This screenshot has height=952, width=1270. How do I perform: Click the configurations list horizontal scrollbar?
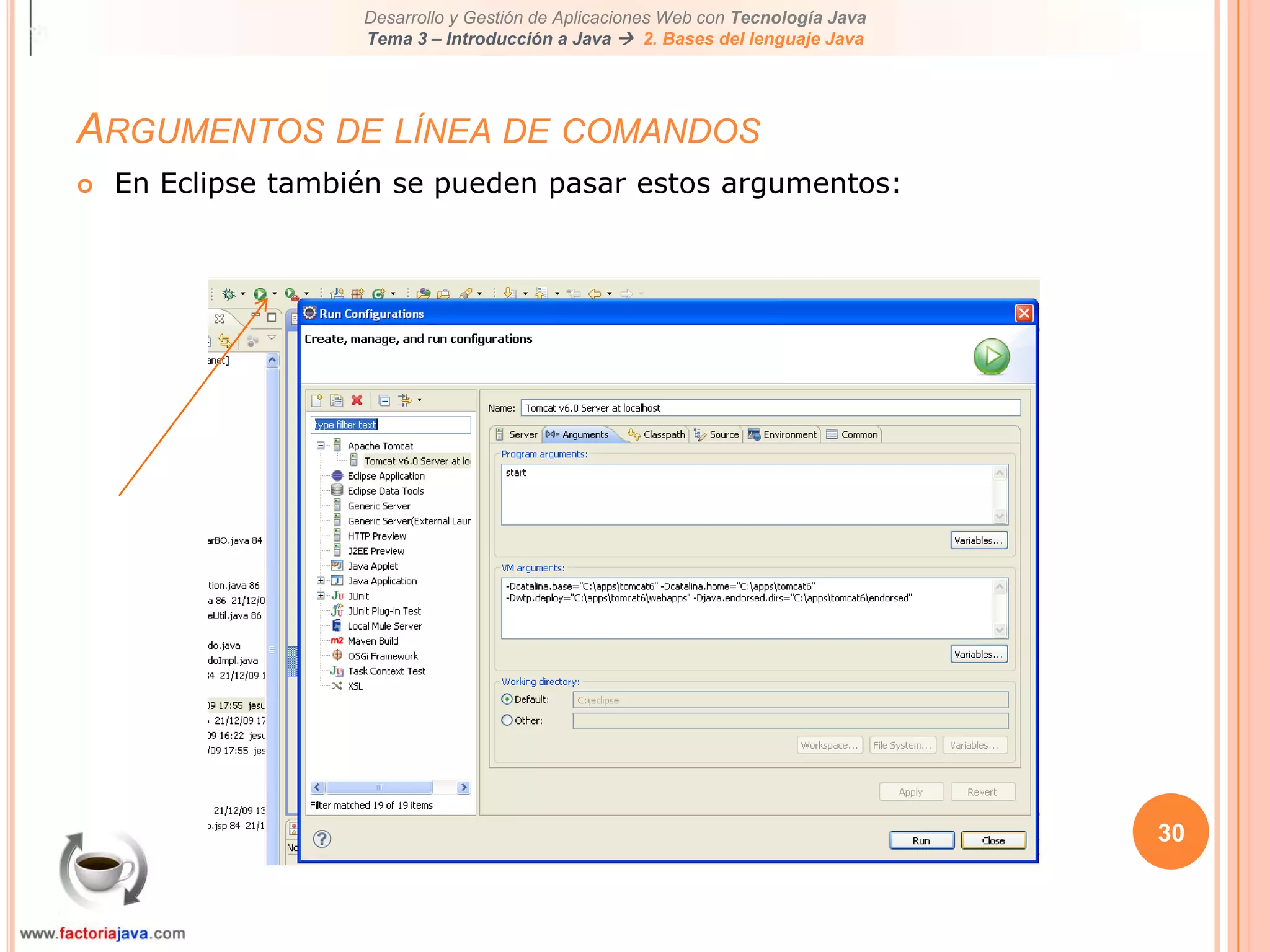(x=380, y=787)
